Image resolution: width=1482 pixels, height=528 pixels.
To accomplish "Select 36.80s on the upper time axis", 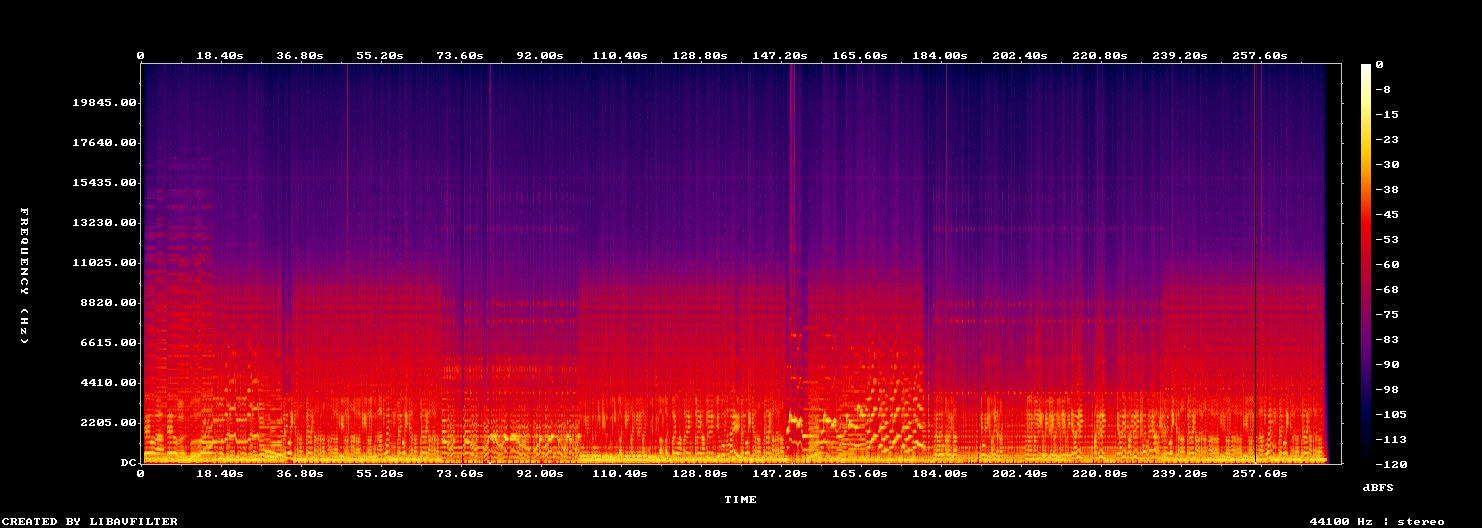I will pos(300,55).
